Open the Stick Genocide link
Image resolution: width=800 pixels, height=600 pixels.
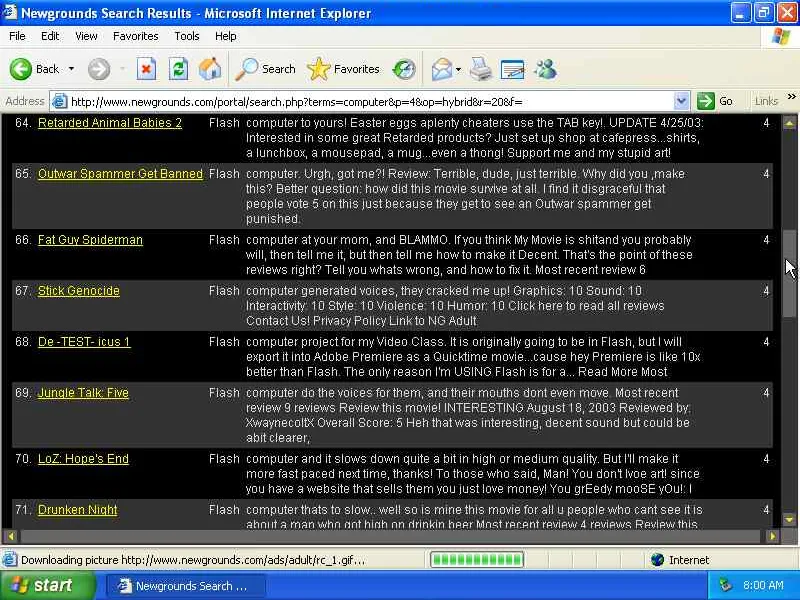[79, 291]
